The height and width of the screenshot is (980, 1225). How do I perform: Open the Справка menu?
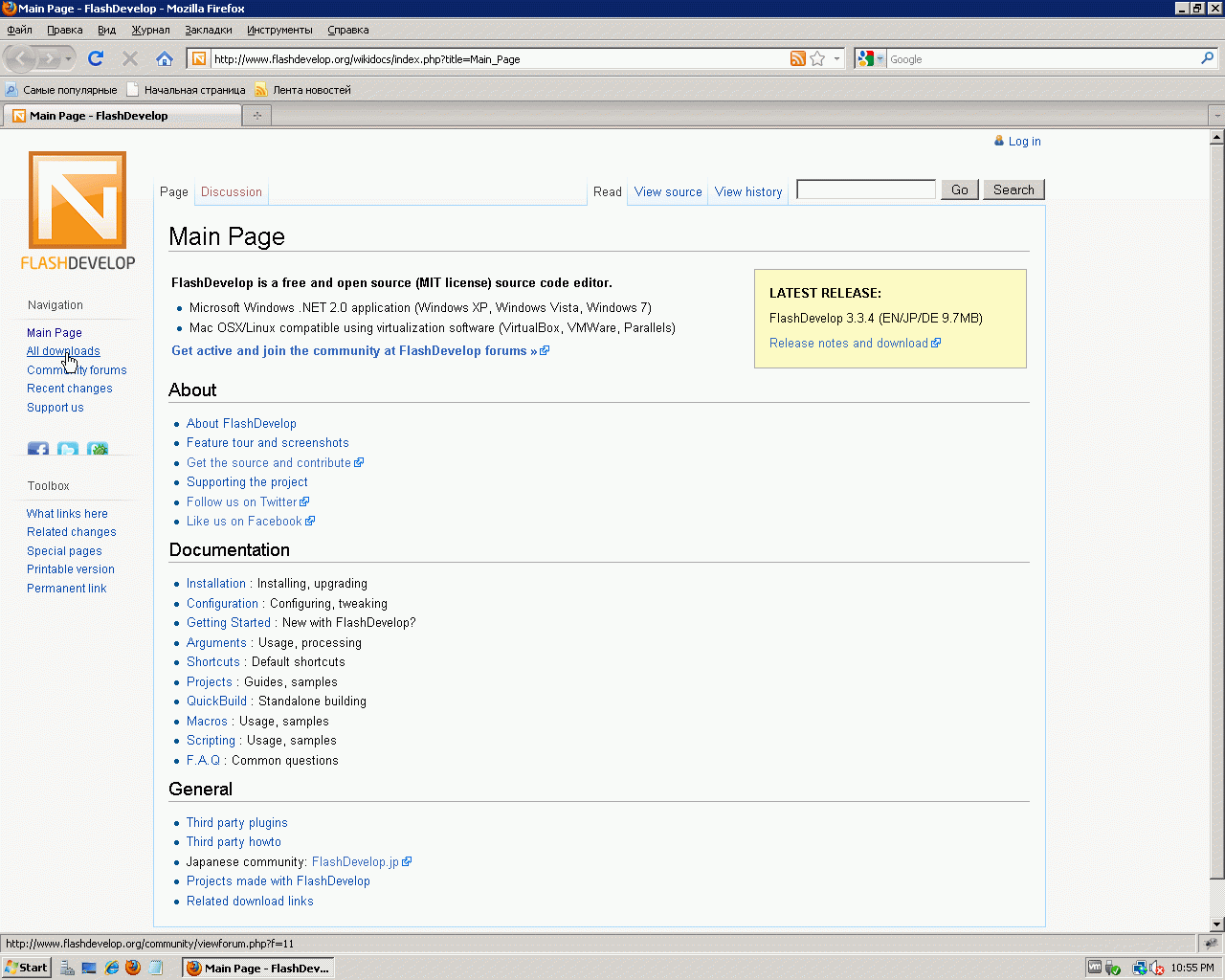pos(347,30)
